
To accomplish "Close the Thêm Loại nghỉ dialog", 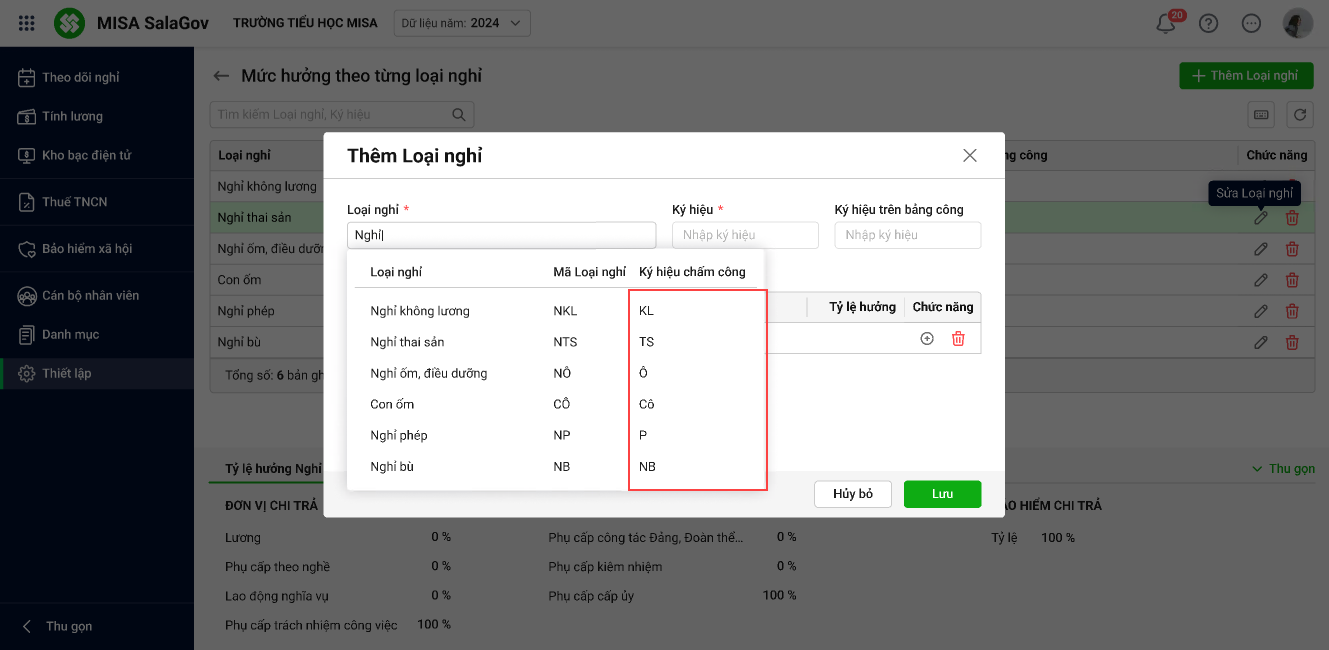I will pos(969,155).
